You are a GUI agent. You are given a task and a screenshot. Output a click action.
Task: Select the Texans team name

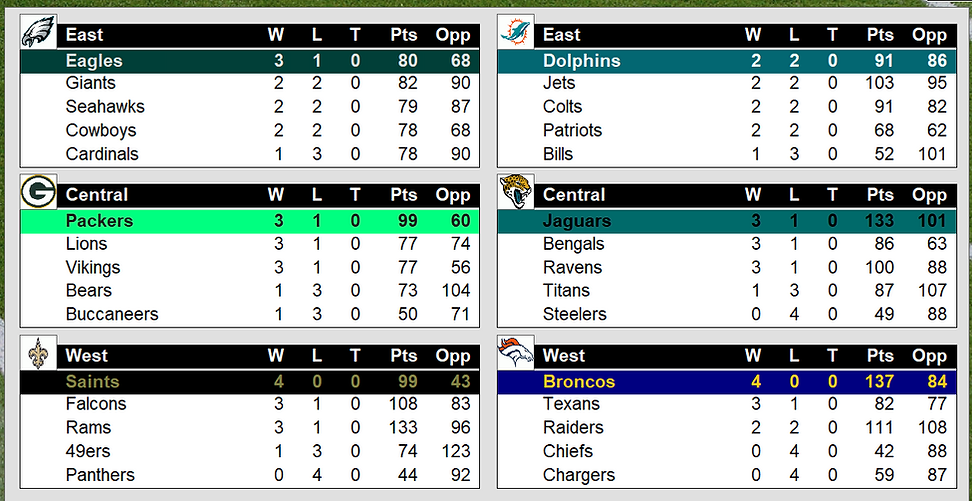(572, 404)
